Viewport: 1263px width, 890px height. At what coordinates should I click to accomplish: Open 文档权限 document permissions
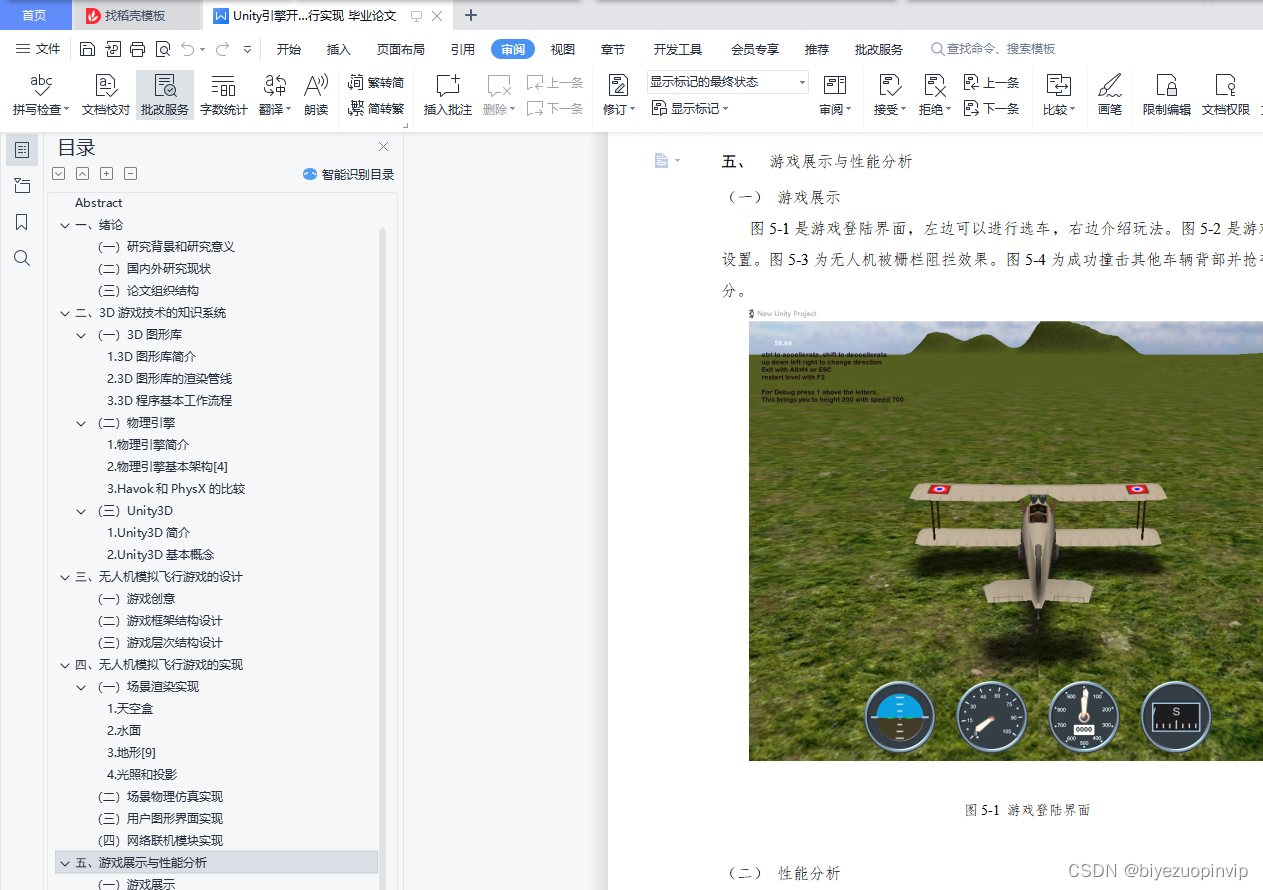(x=1226, y=96)
